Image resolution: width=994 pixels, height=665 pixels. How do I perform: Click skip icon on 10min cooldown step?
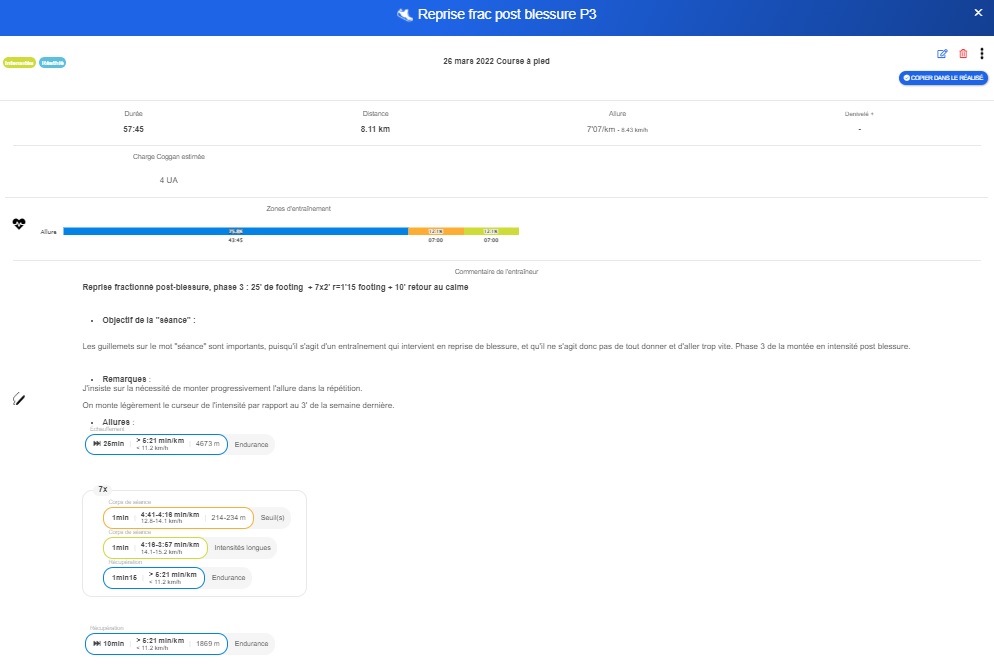97,644
